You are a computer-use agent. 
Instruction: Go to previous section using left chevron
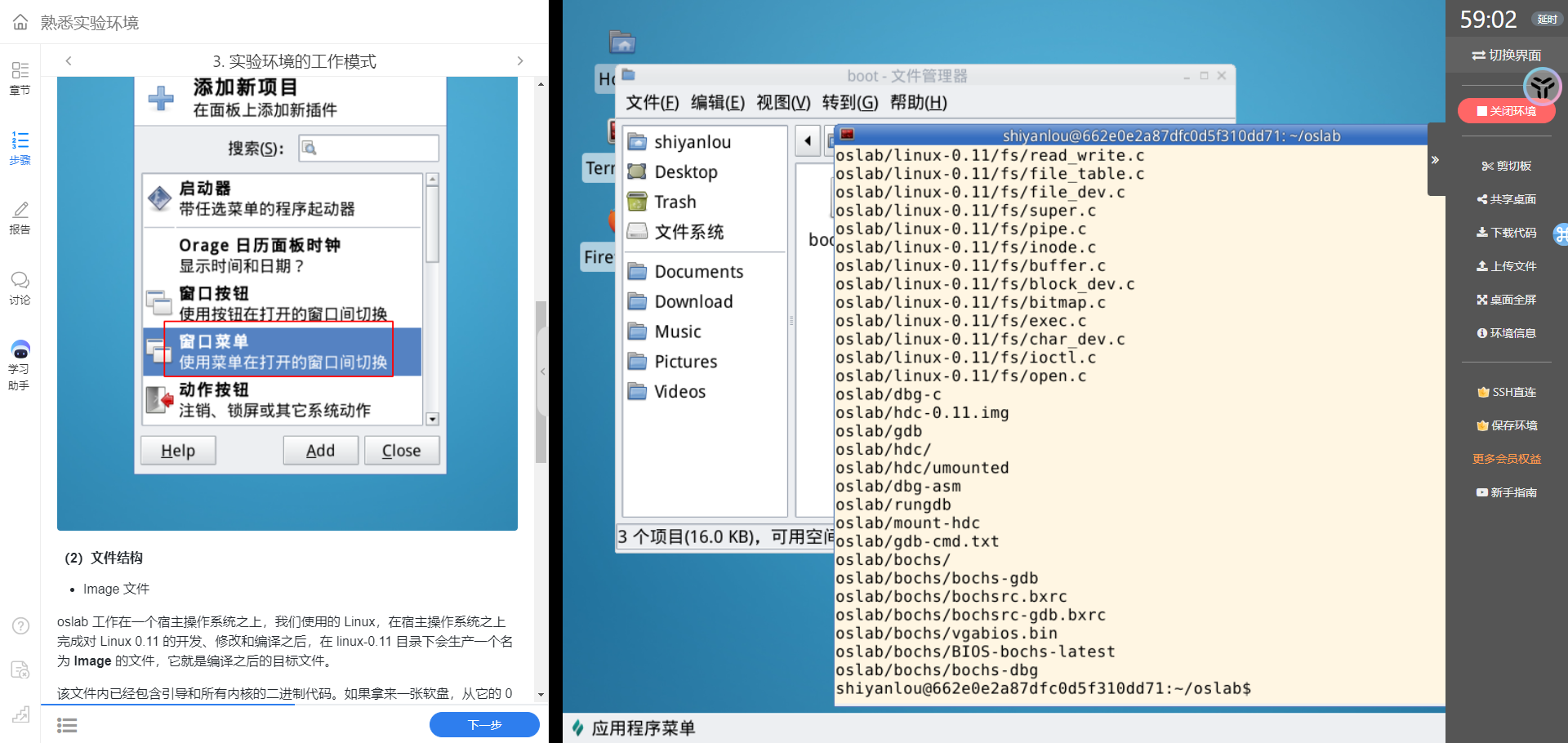[69, 61]
